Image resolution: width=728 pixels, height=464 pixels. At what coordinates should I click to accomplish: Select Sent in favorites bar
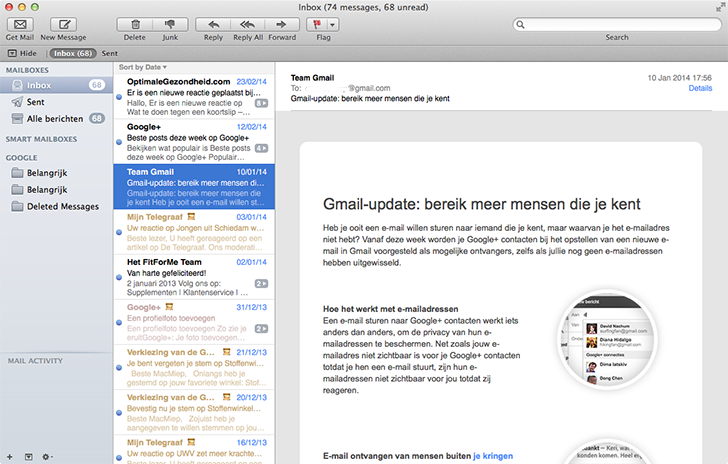(110, 53)
